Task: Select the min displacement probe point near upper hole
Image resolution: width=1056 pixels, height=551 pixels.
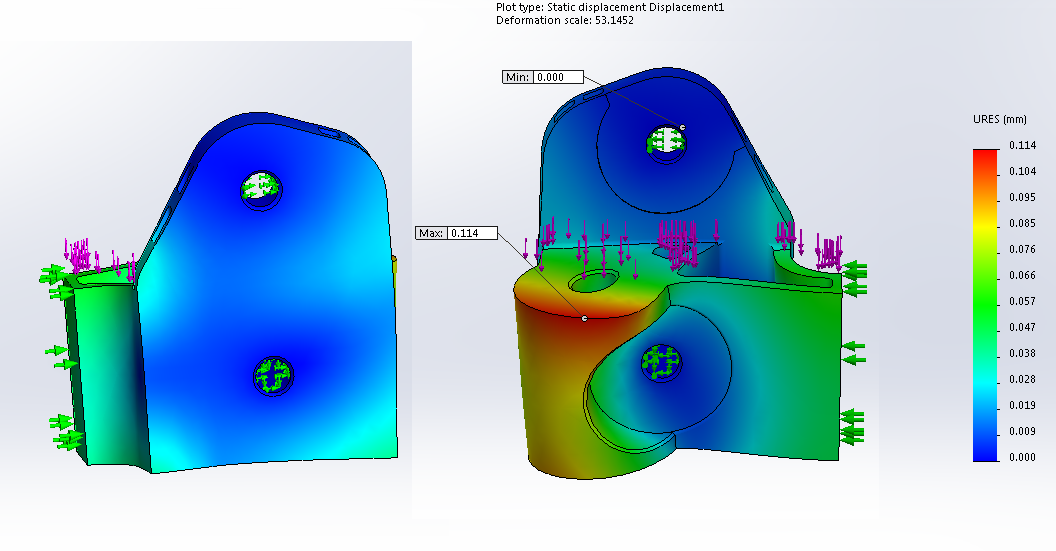Action: click(682, 127)
